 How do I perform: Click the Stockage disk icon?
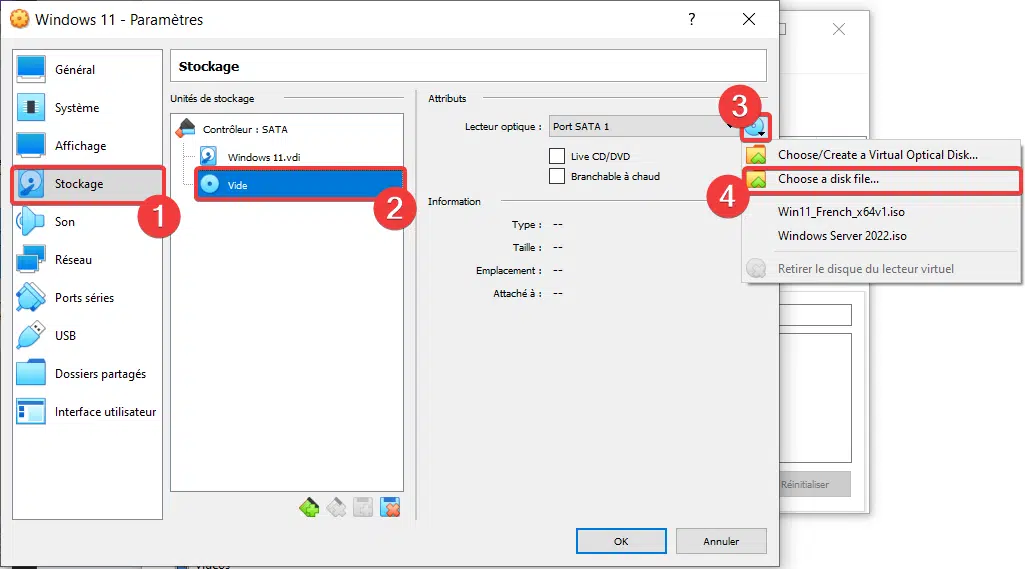(31, 184)
